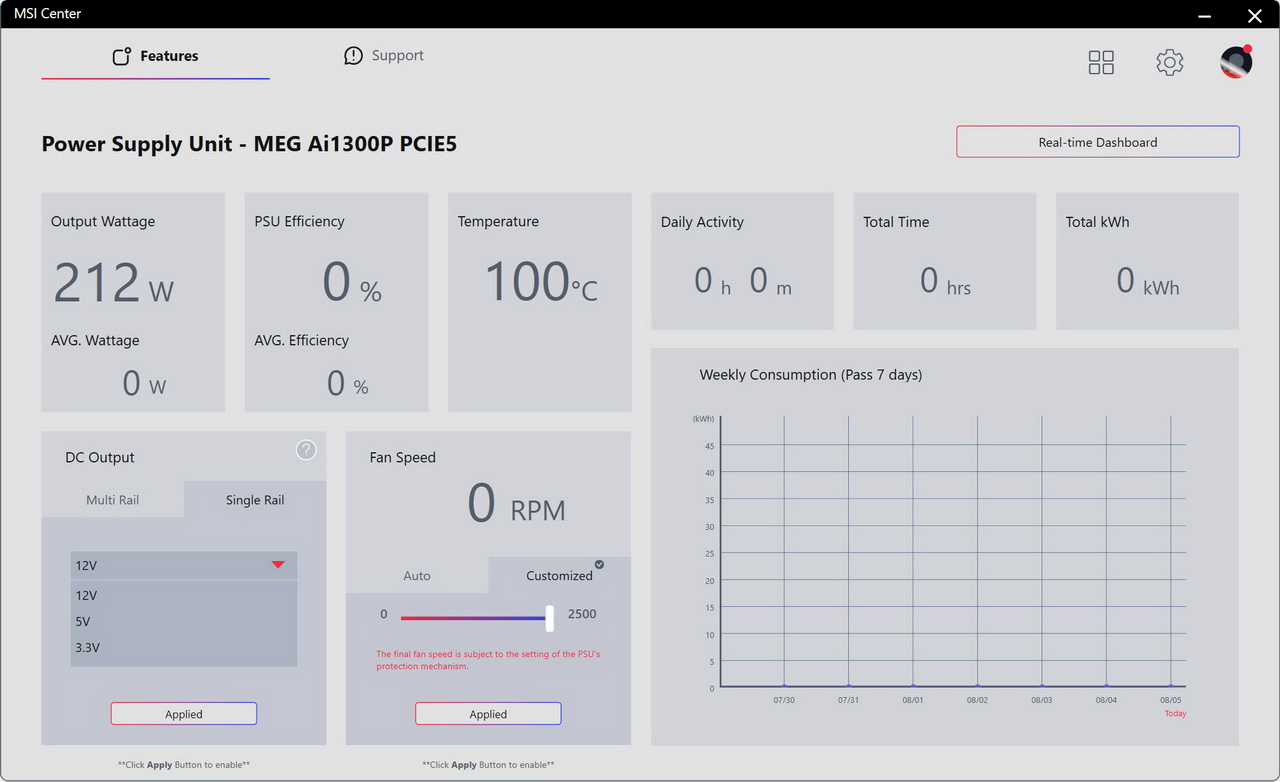Pick the 3.3V option in the list
Screen dimensions: 1280x782
(184, 647)
